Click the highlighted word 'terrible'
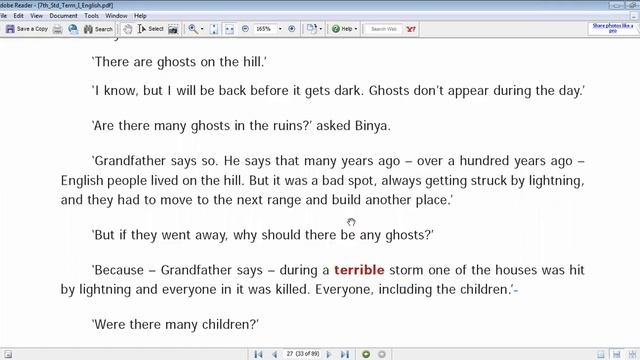 pos(359,270)
